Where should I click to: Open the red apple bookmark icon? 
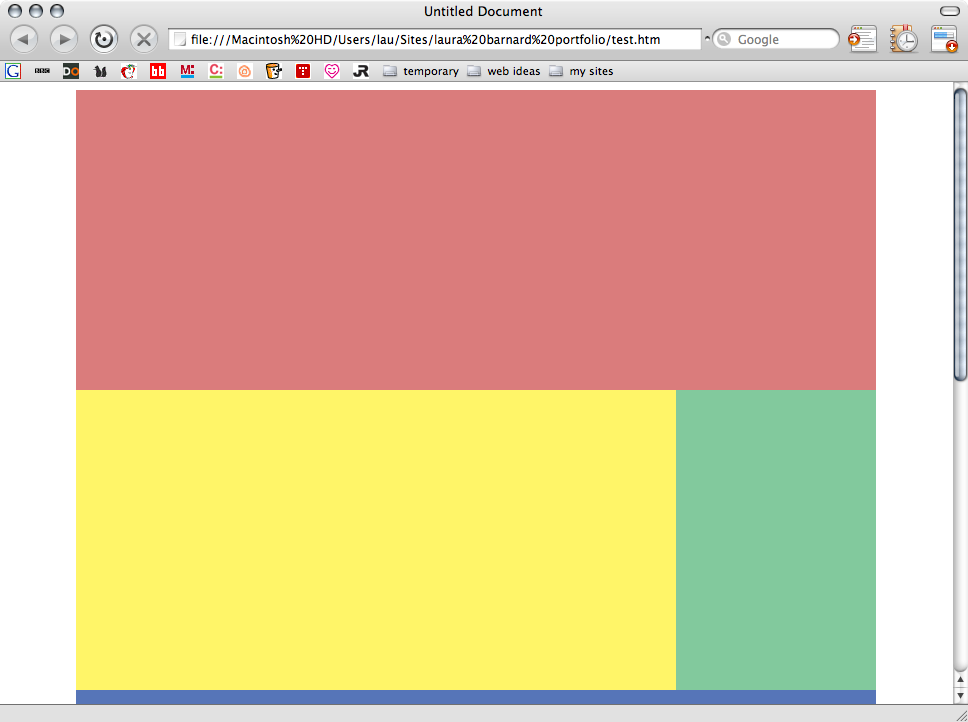point(128,72)
